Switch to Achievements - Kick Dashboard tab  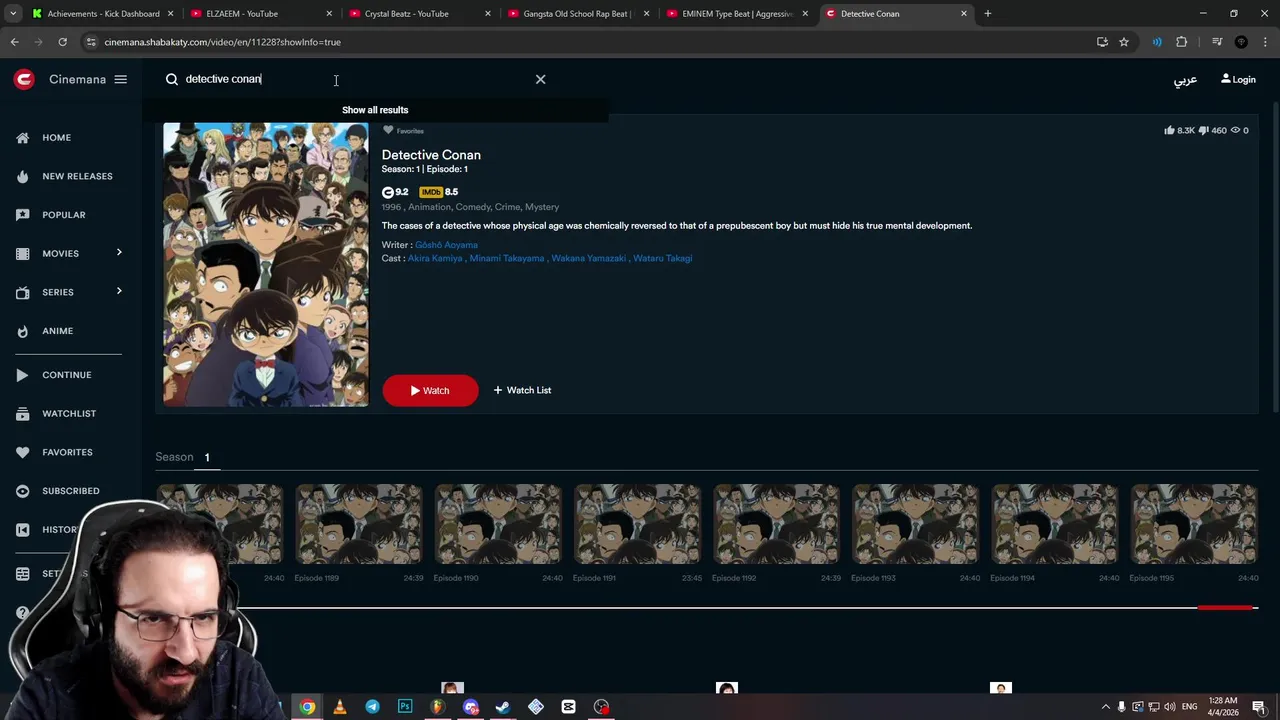click(103, 14)
